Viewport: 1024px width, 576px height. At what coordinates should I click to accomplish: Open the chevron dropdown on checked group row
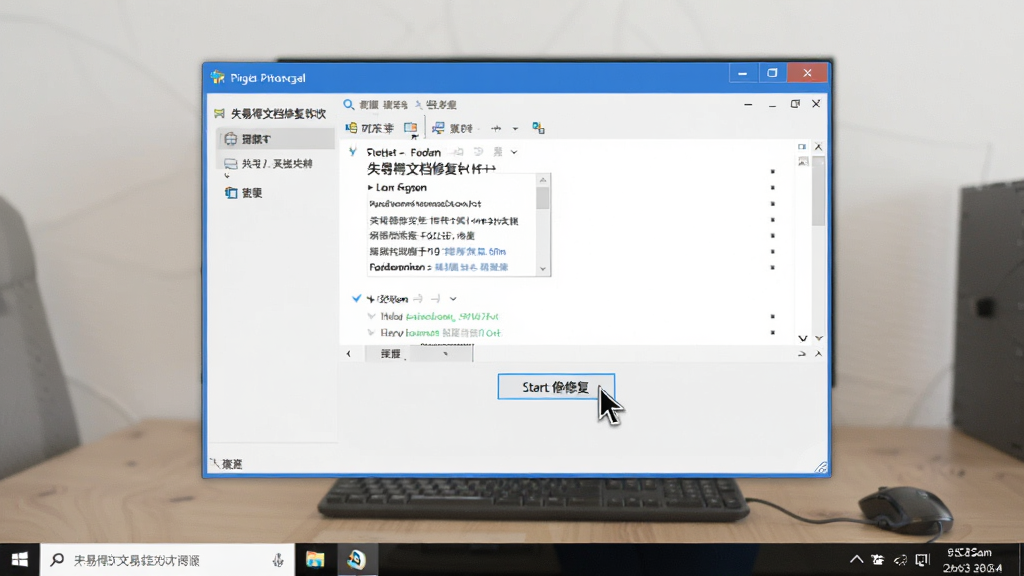pos(453,299)
